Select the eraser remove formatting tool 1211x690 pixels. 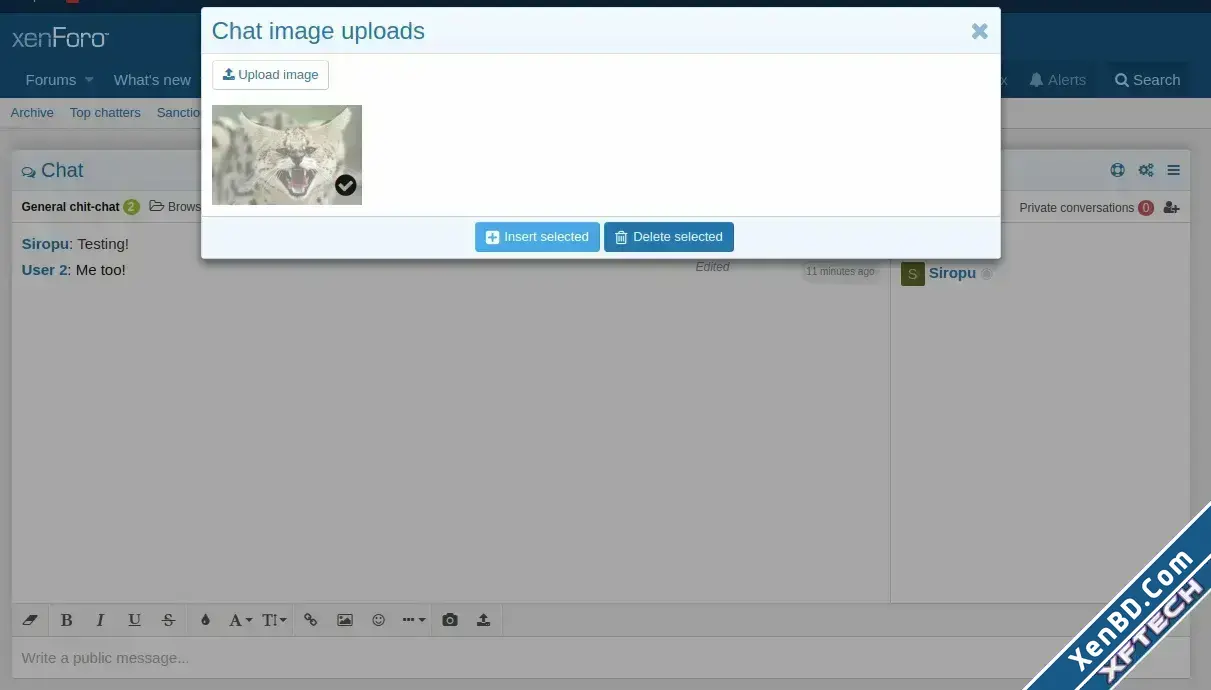(30, 620)
